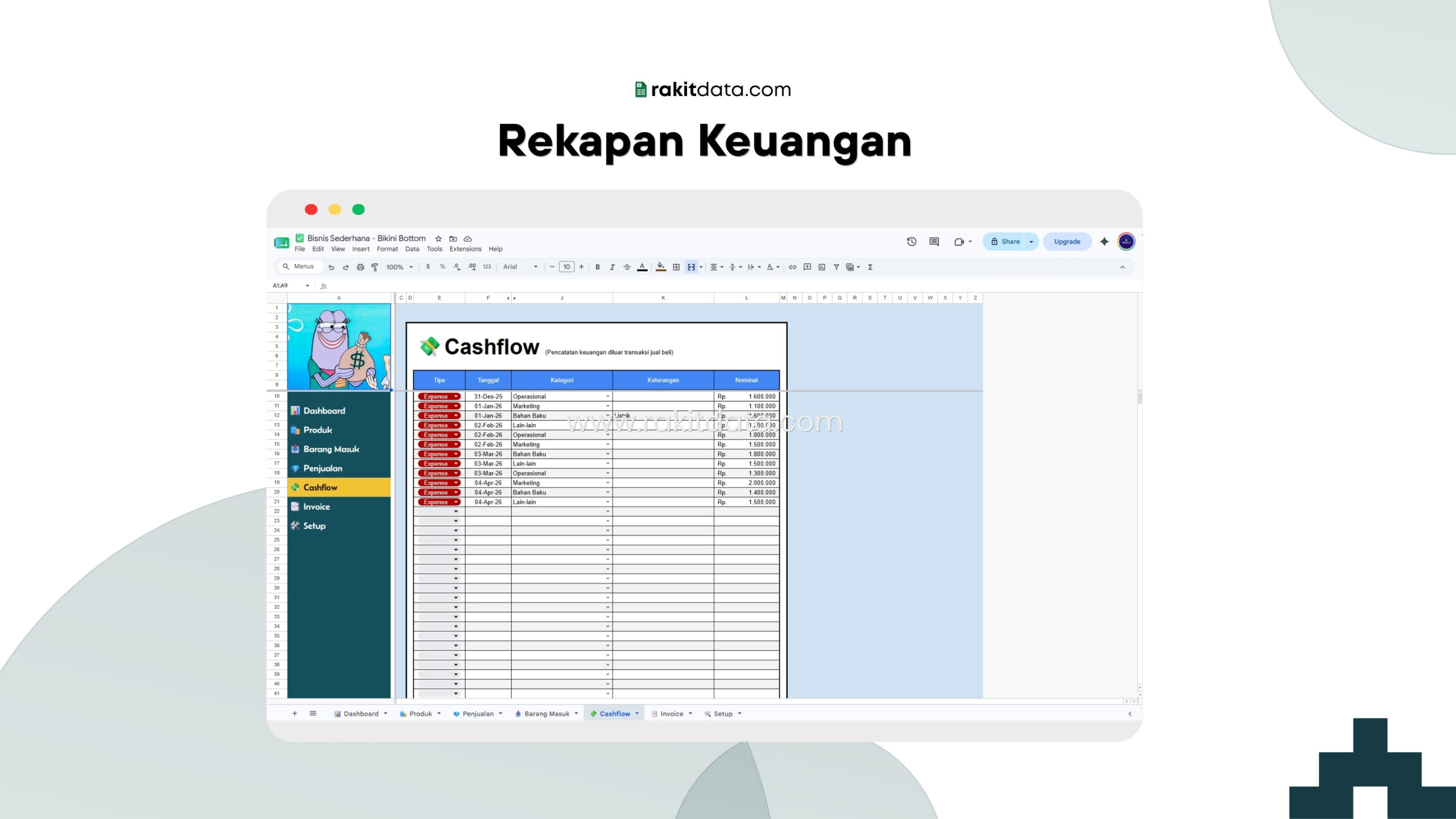The width and height of the screenshot is (1456, 819).
Task: Open the Format menu
Action: click(x=387, y=249)
